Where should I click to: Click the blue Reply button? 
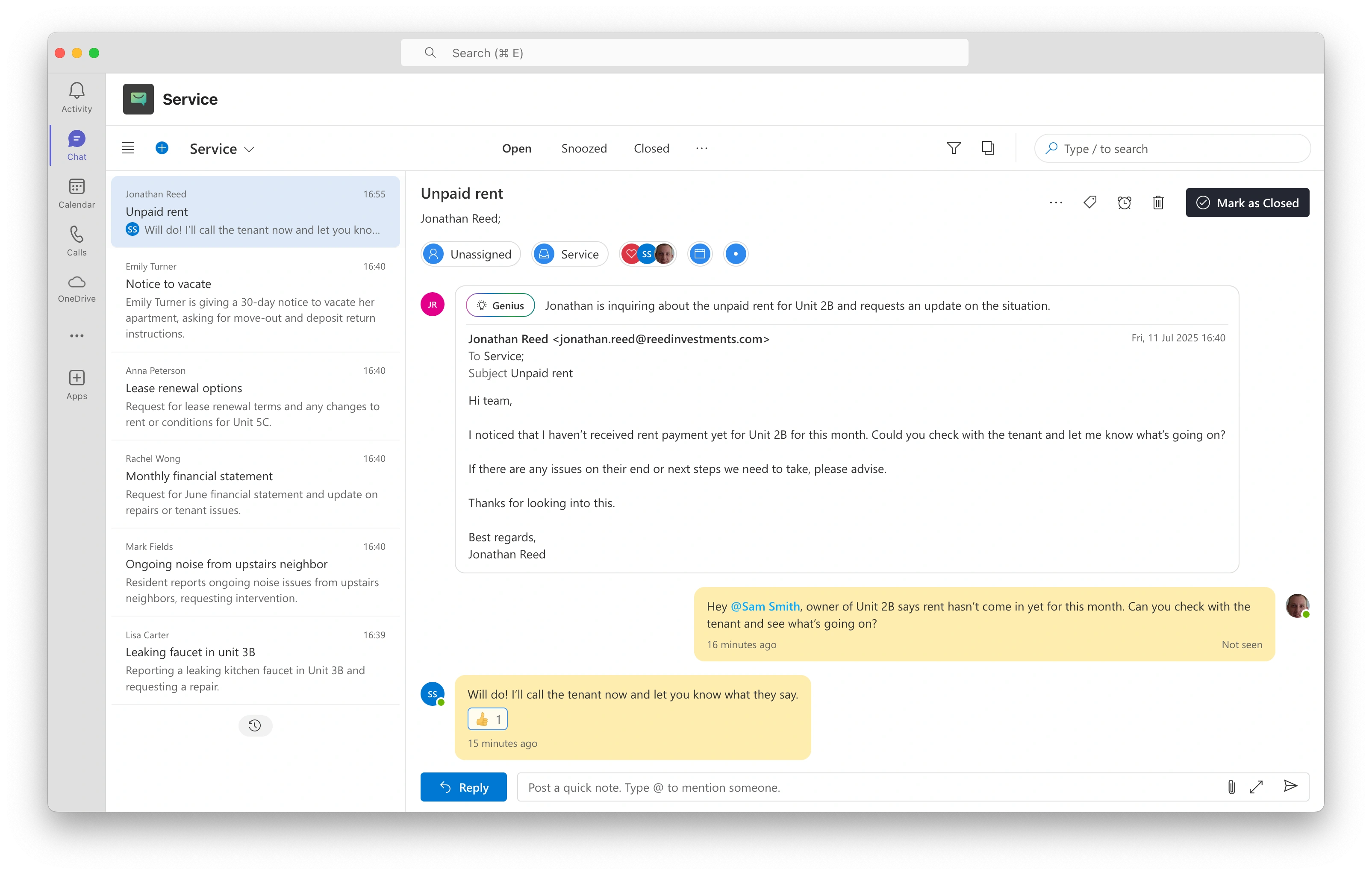point(463,787)
